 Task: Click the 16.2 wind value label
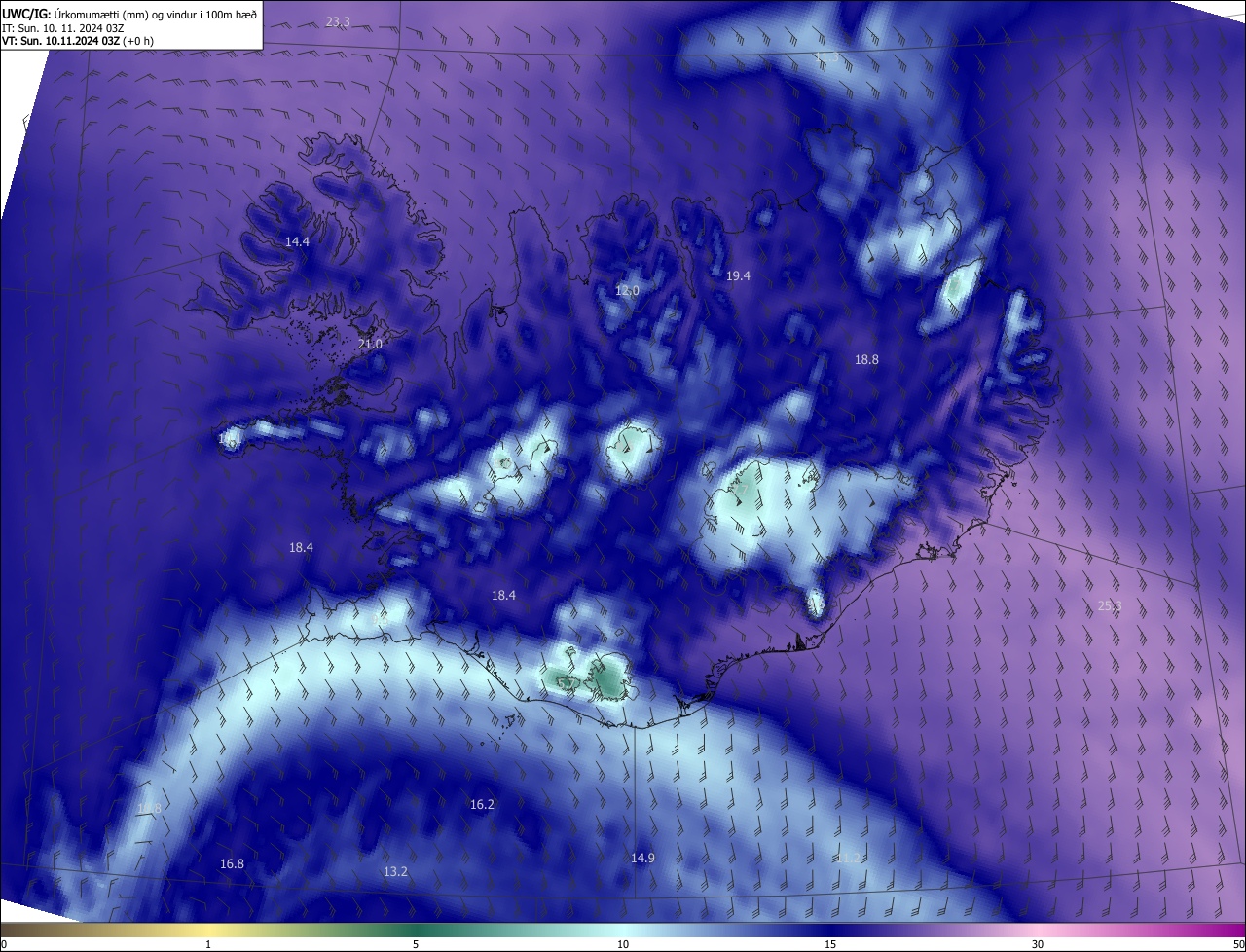(482, 805)
